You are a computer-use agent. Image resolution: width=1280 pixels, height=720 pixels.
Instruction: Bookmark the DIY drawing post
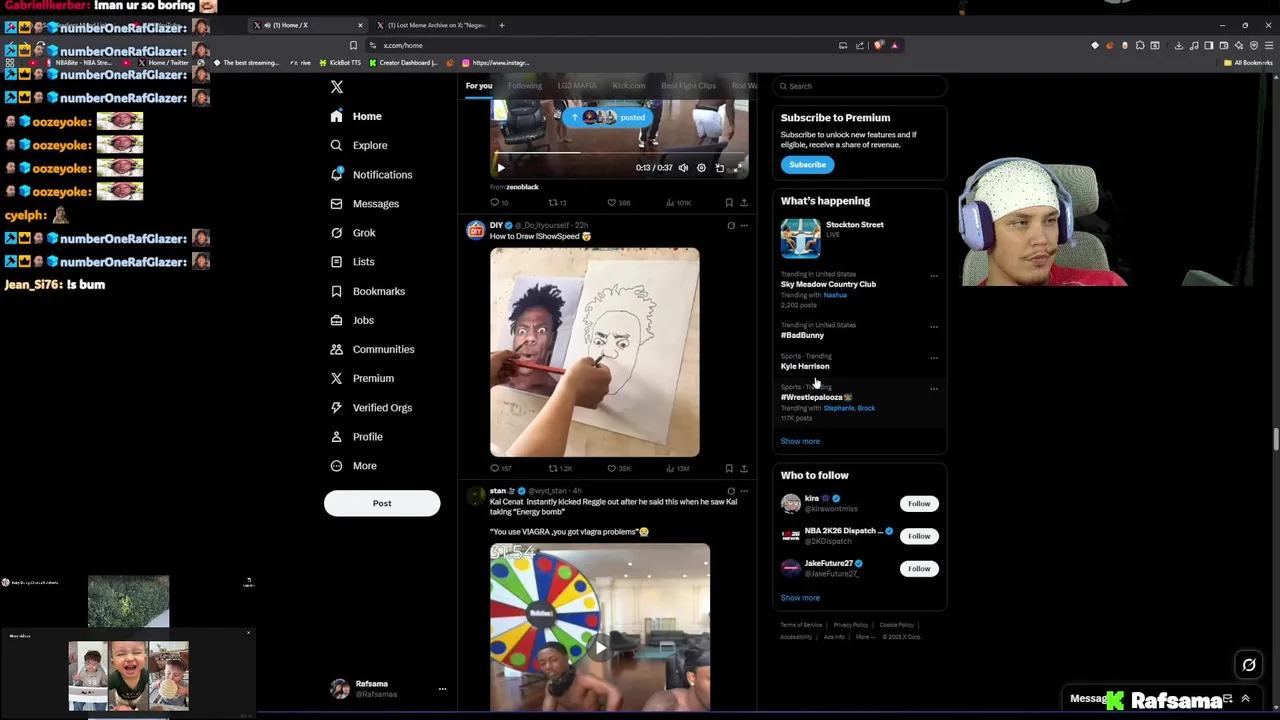pos(729,469)
